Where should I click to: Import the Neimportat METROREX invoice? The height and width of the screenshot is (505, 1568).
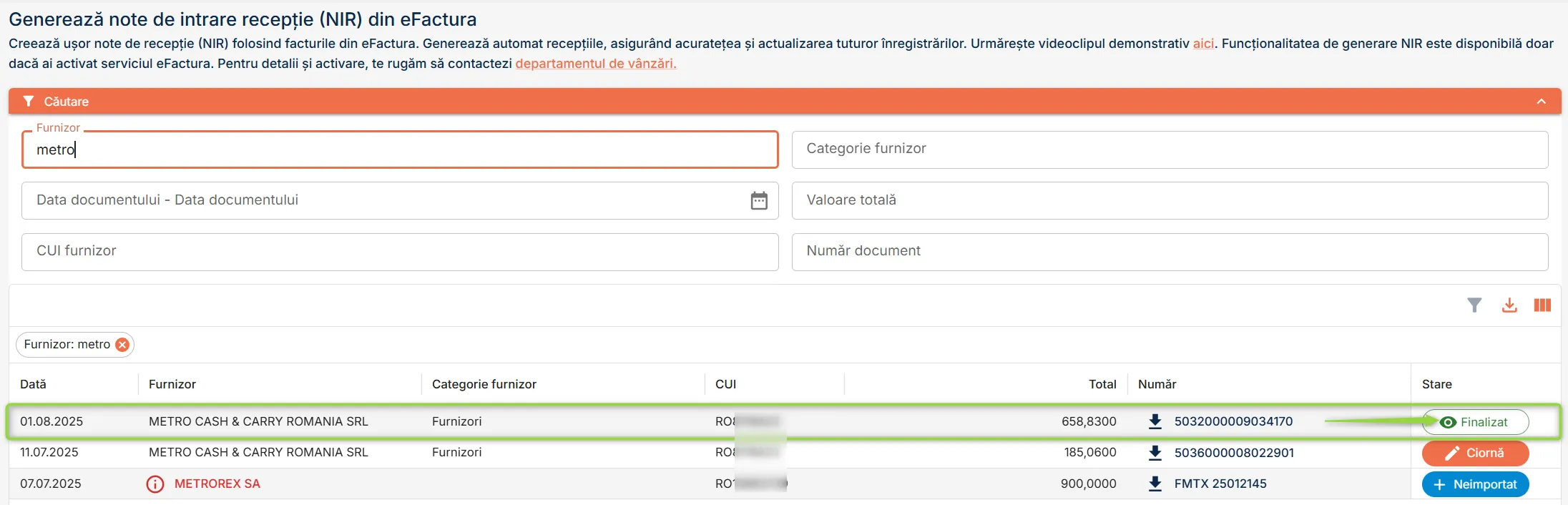pos(1475,484)
